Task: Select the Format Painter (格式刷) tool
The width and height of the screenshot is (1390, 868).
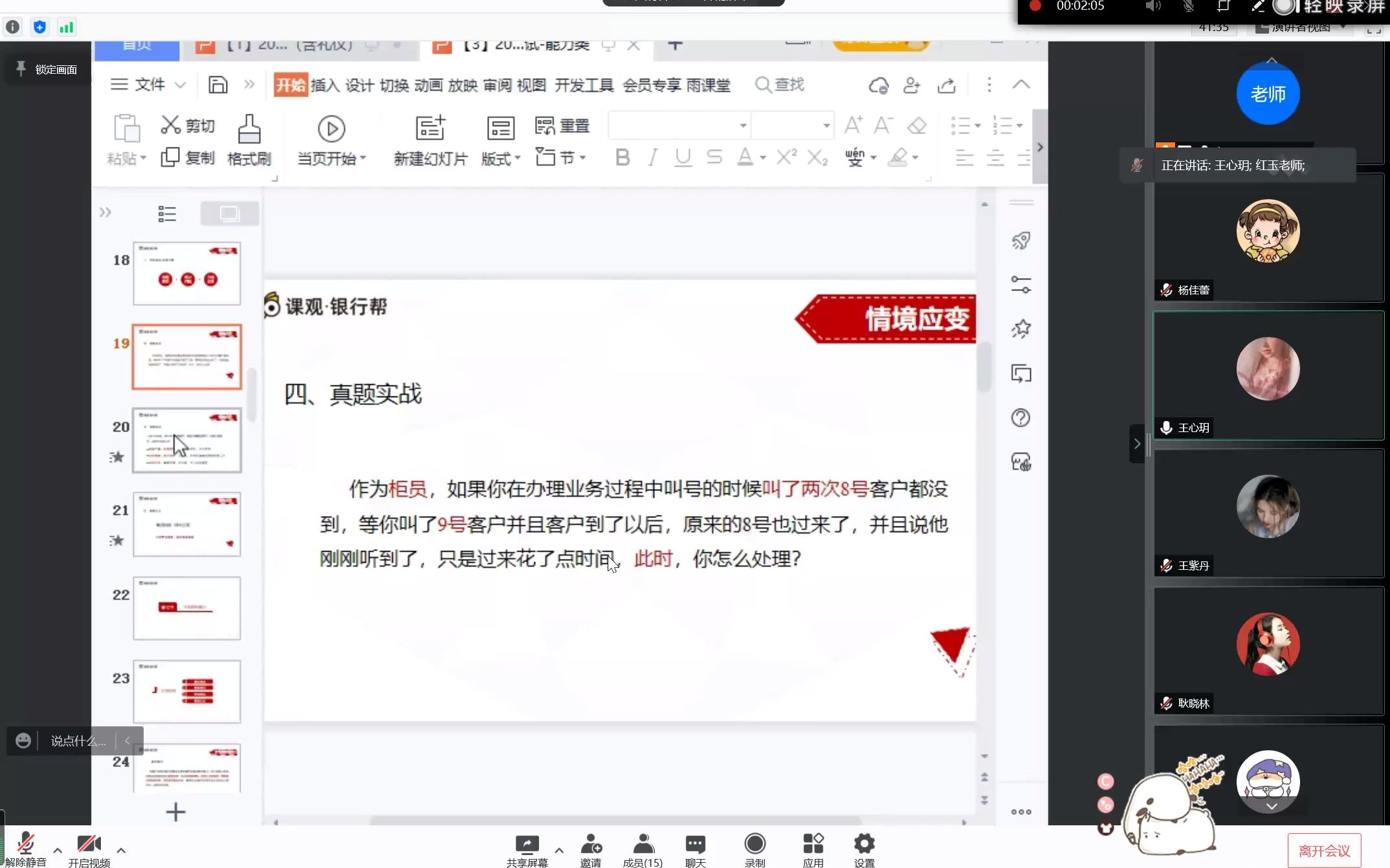Action: coord(249,141)
